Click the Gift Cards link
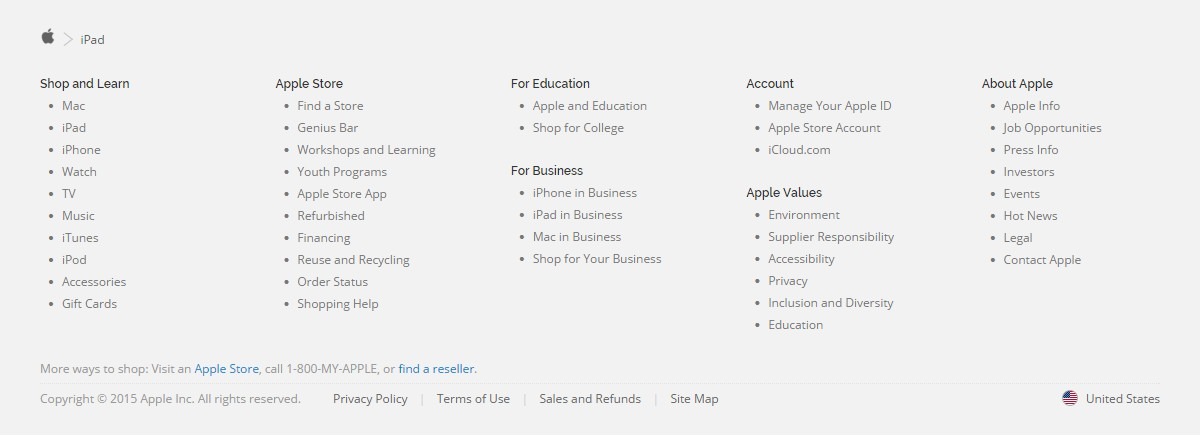The height and width of the screenshot is (435, 1200). click(89, 304)
